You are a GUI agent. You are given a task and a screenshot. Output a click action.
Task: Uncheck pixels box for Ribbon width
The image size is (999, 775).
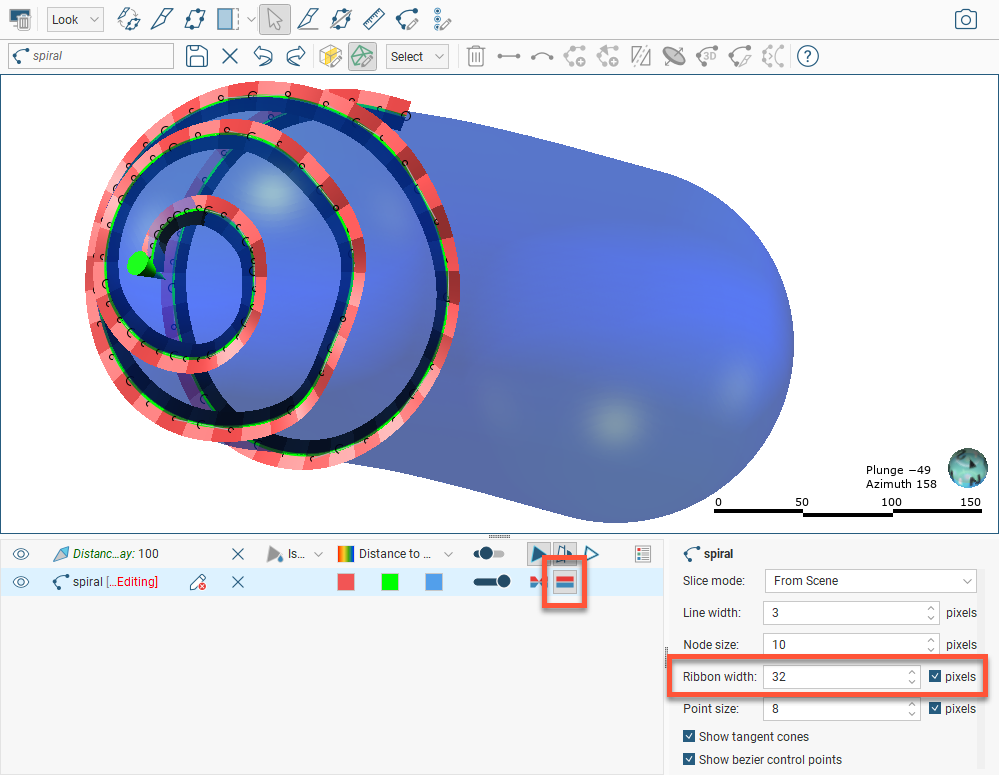pos(935,677)
